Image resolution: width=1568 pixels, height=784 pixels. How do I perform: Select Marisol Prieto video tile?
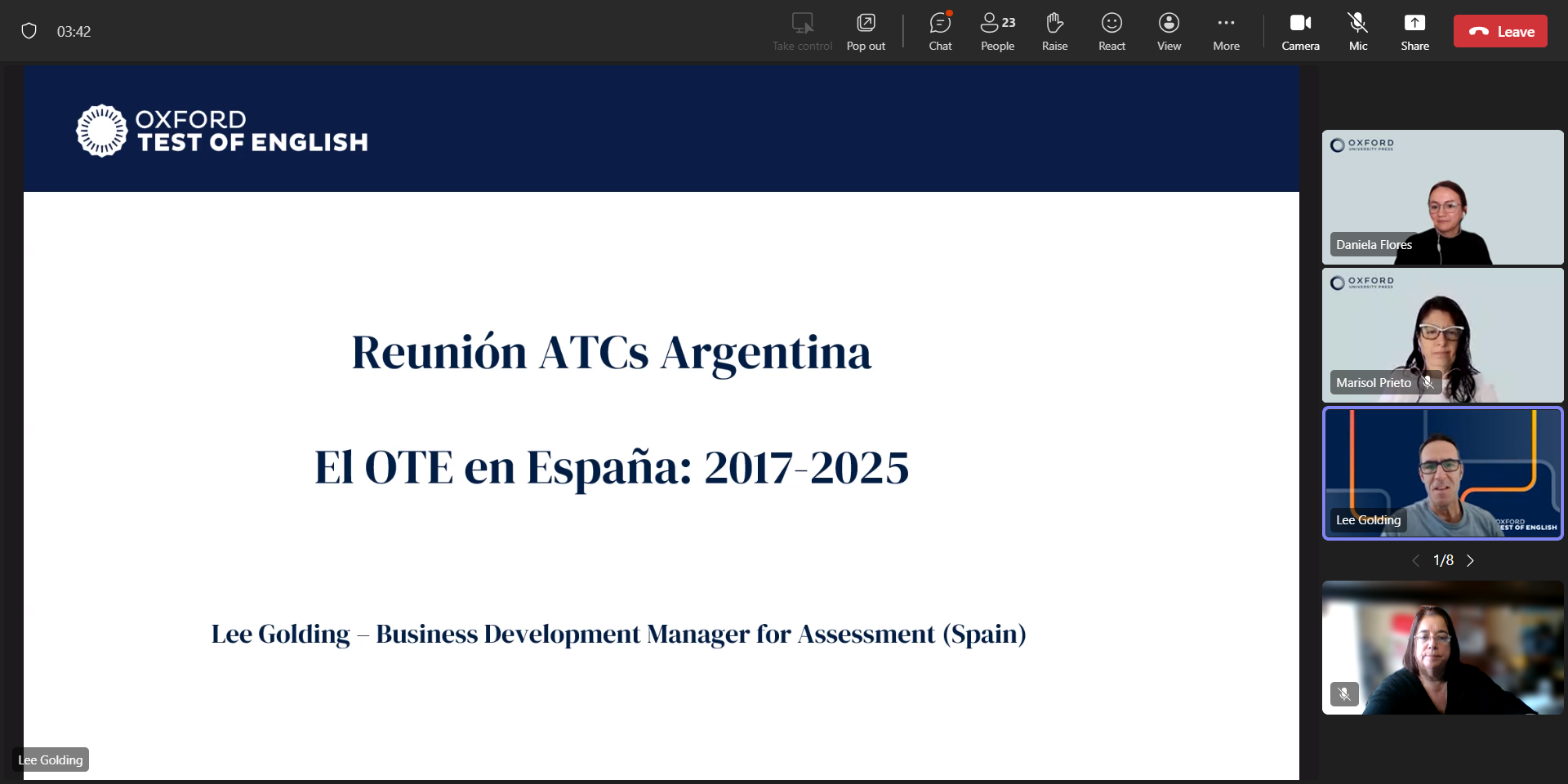tap(1442, 335)
